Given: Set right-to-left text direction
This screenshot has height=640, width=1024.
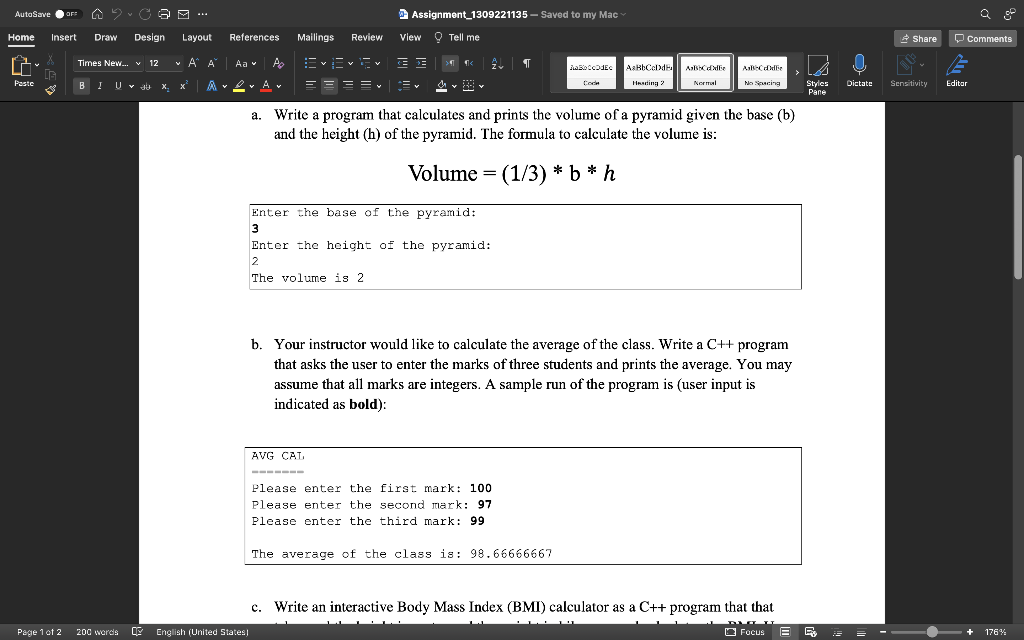Looking at the screenshot, I should (469, 63).
